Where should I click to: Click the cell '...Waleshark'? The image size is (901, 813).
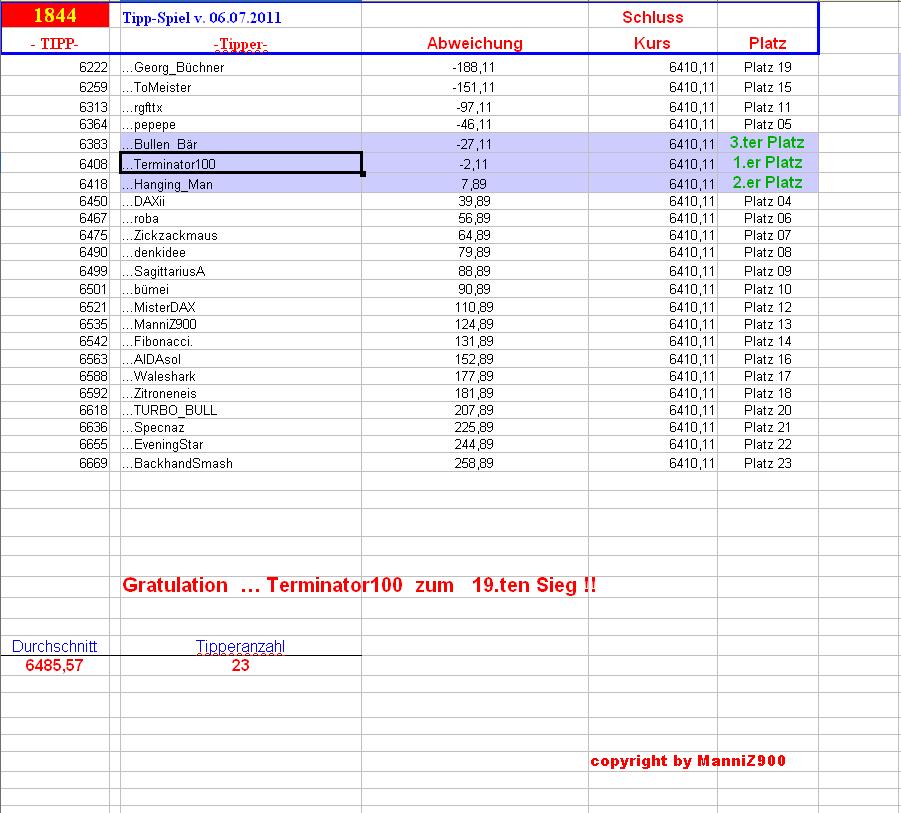click(241, 376)
